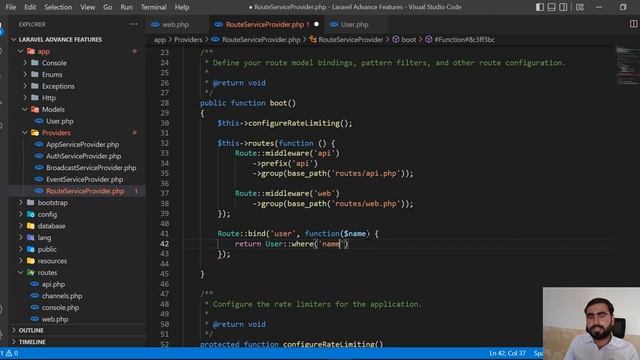Click RouteServiceProvider class icon in breadcrumb
This screenshot has width=640, height=360.
click(x=313, y=40)
